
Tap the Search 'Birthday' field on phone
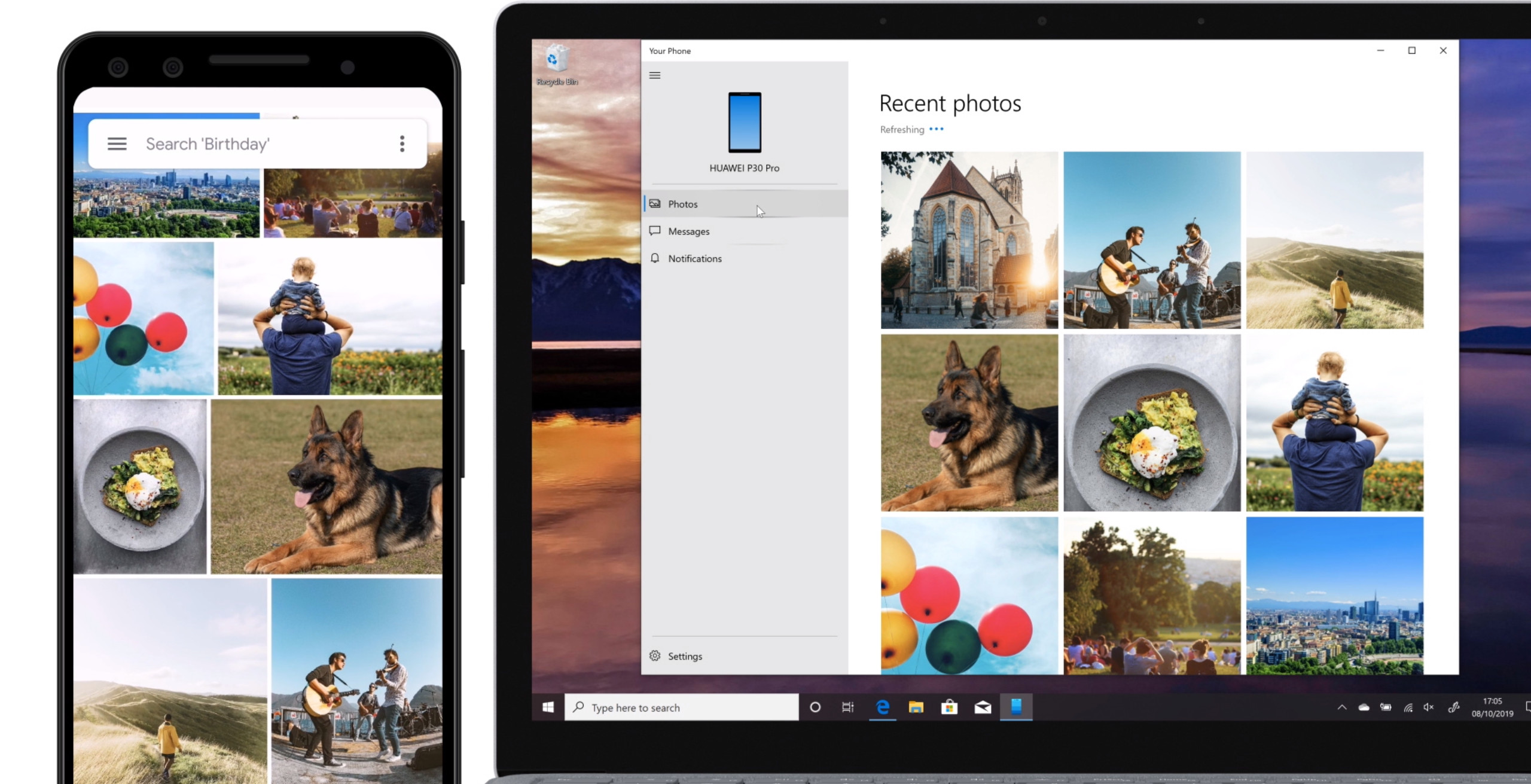(x=257, y=144)
